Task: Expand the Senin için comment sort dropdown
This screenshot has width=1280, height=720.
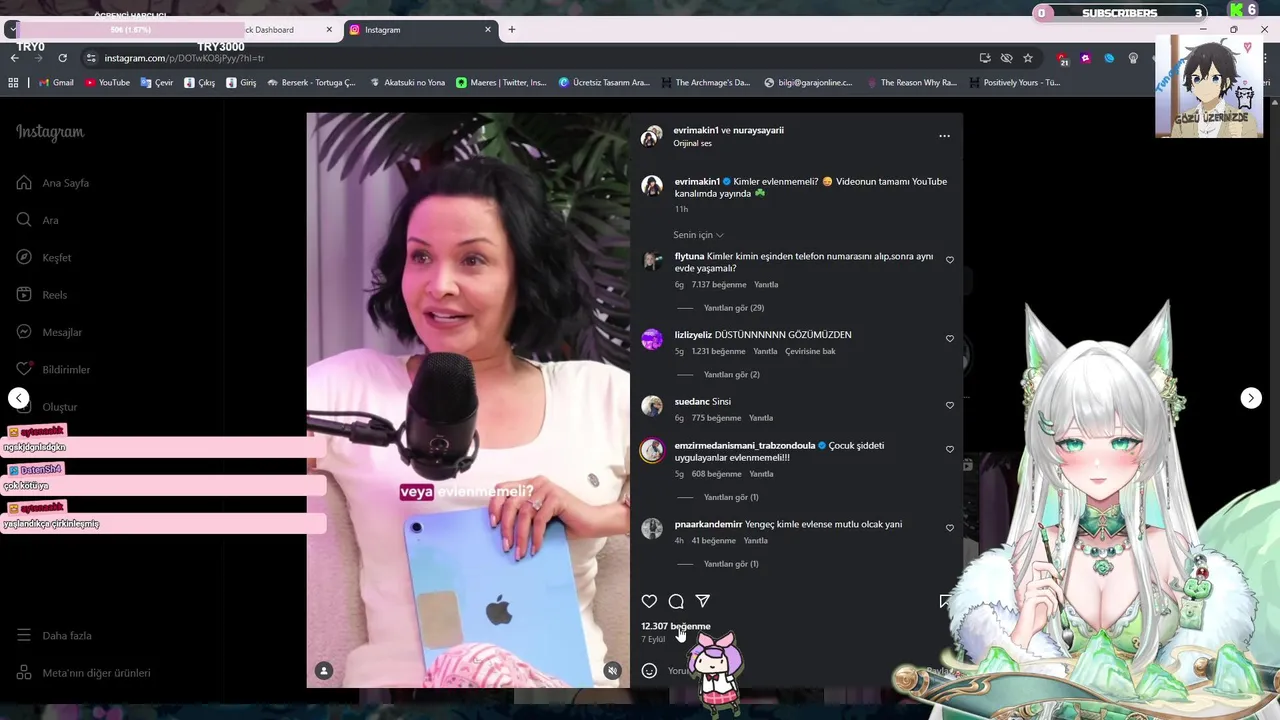Action: 698,235
